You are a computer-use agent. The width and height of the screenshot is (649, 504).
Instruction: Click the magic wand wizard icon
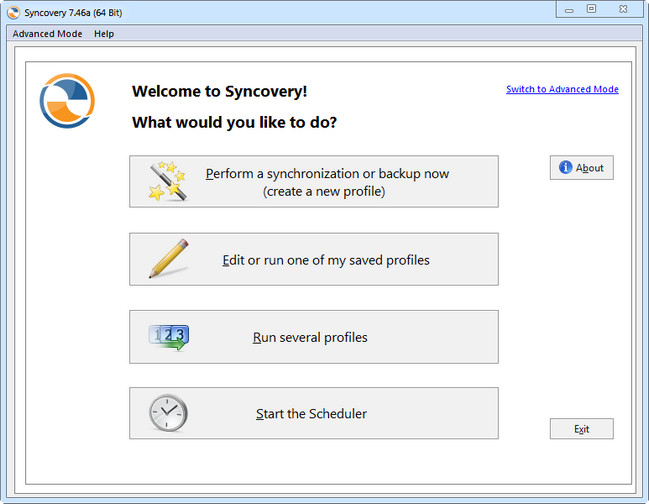(x=168, y=181)
